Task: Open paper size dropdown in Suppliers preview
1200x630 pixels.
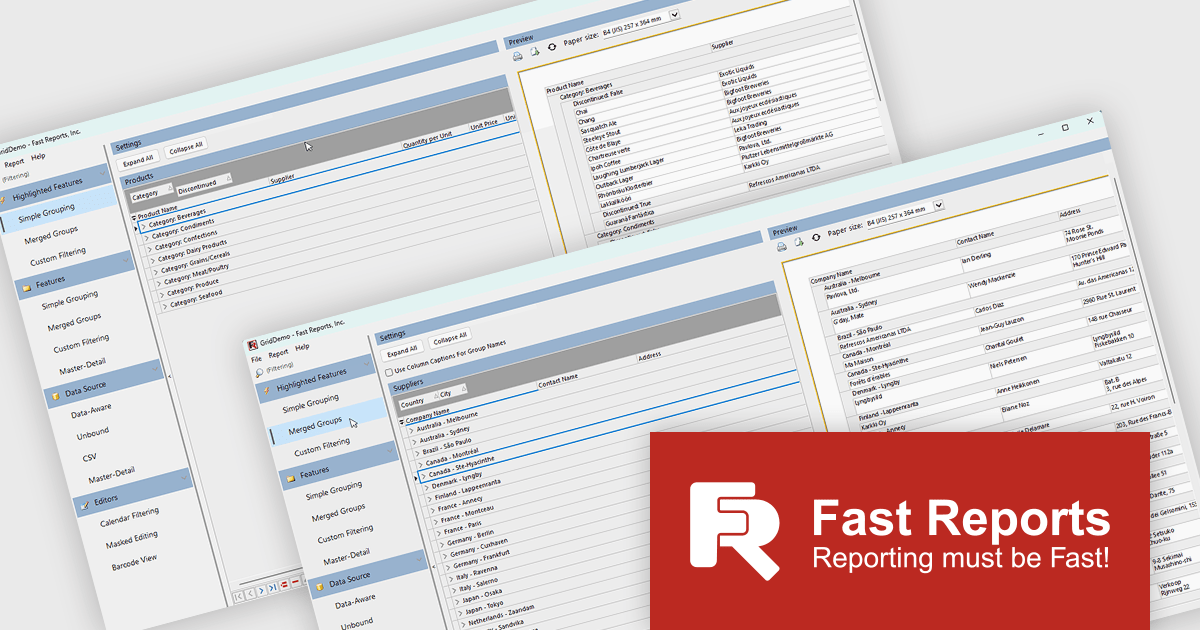Action: pos(938,205)
